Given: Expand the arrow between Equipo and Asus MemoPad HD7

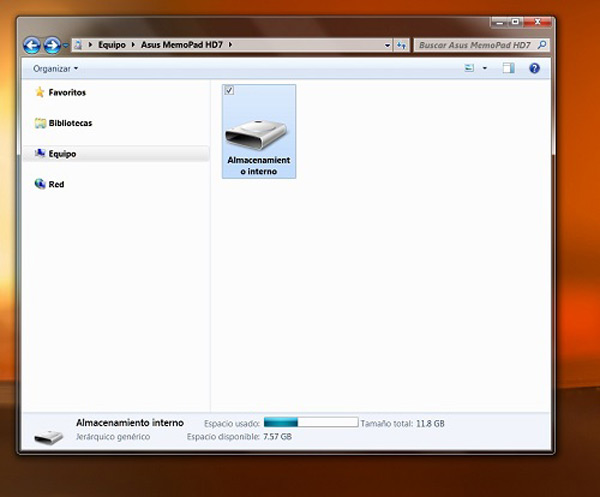Looking at the screenshot, I should tap(133, 45).
